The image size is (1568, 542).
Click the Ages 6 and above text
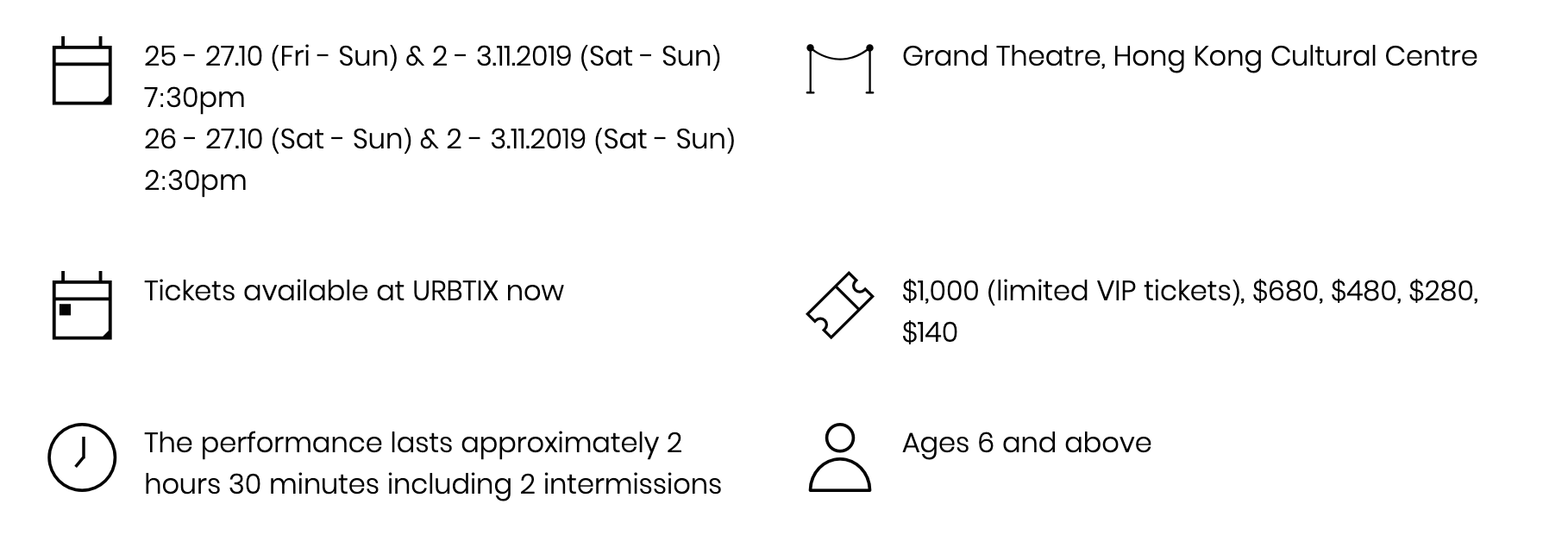pyautogui.click(x=1026, y=443)
